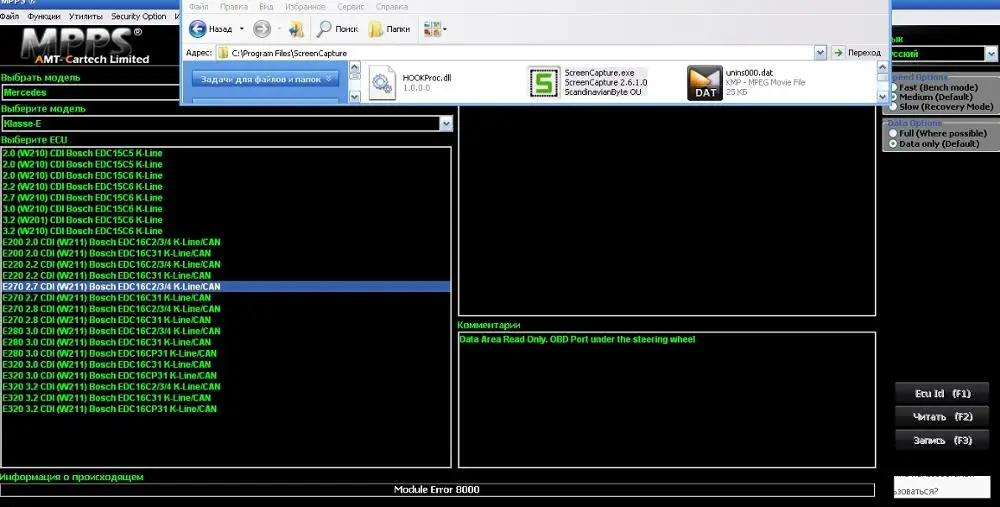1000x507 pixels.
Task: Select E320 3.2 CDI EDC16CP31 entry
Action: [x=110, y=409]
